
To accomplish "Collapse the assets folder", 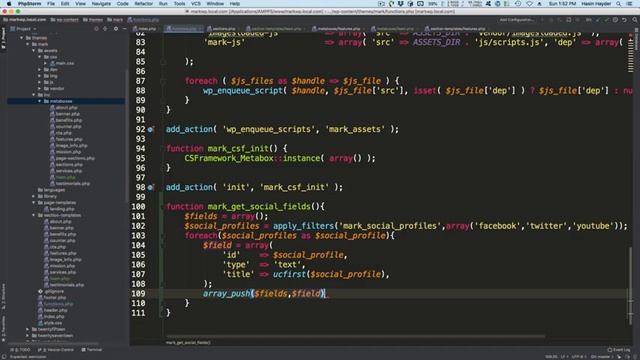I will point(34,51).
